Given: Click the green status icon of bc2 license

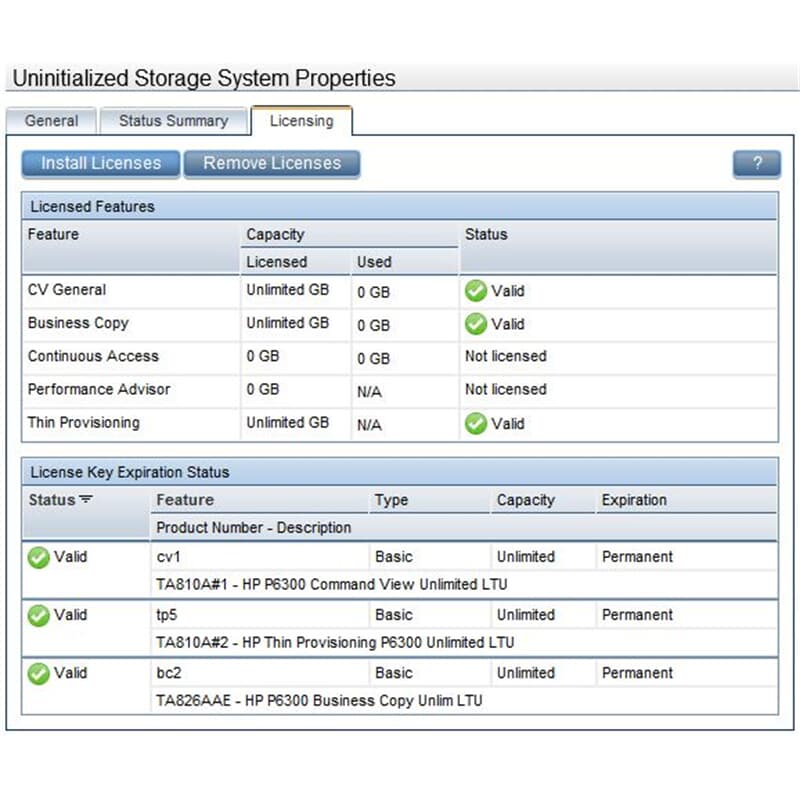Looking at the screenshot, I should click(x=38, y=673).
